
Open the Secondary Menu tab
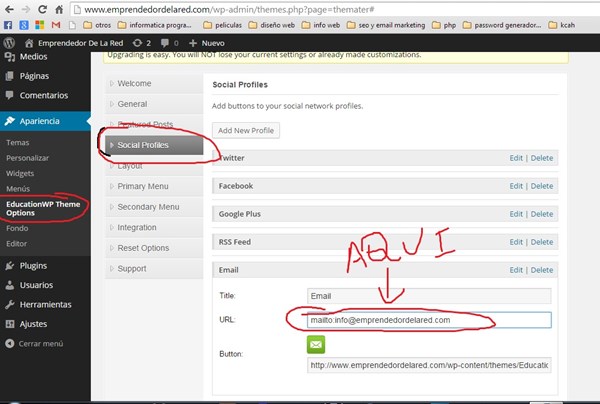tap(154, 207)
